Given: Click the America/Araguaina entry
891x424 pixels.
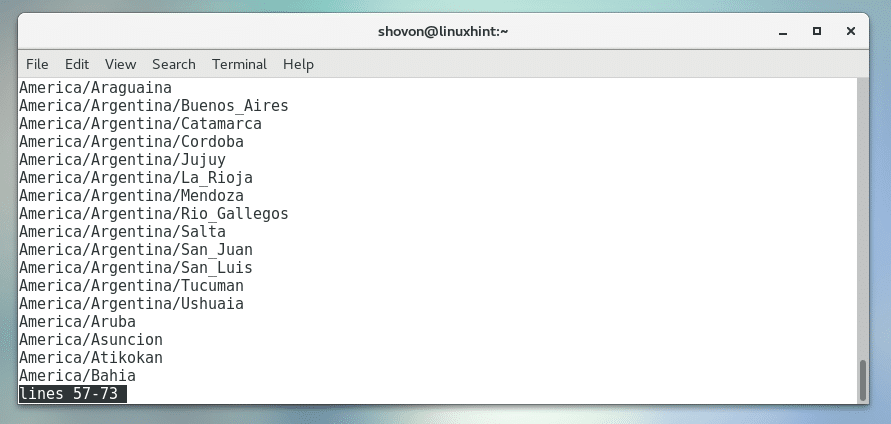Looking at the screenshot, I should [95, 88].
